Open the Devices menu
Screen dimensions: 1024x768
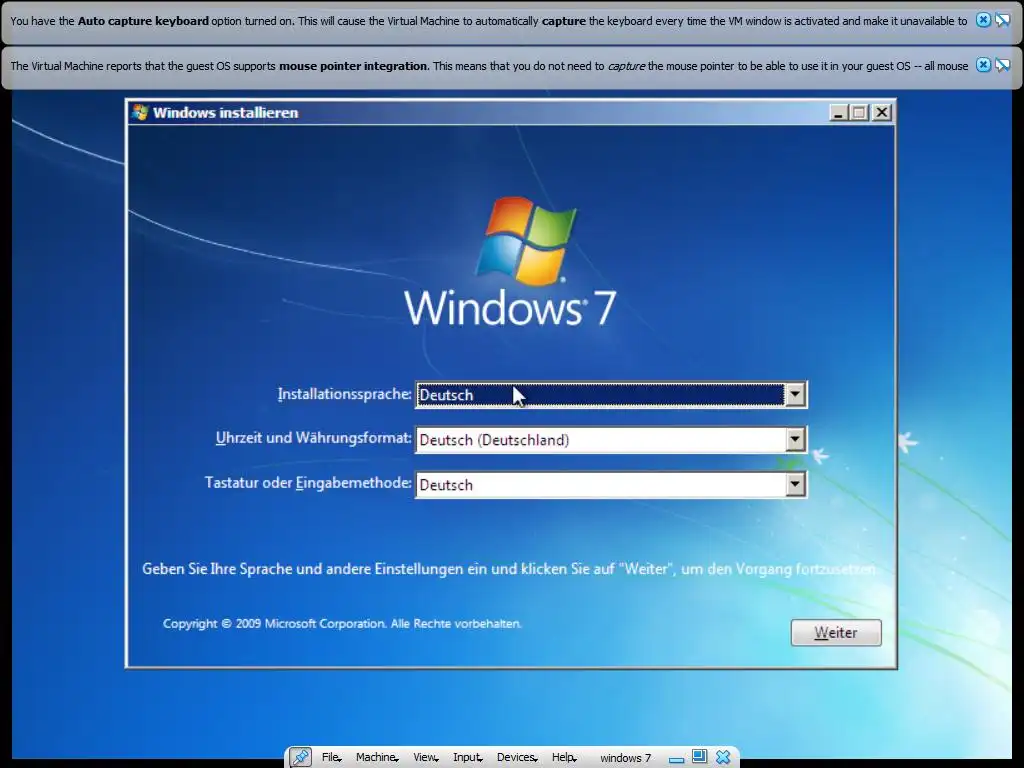[517, 758]
